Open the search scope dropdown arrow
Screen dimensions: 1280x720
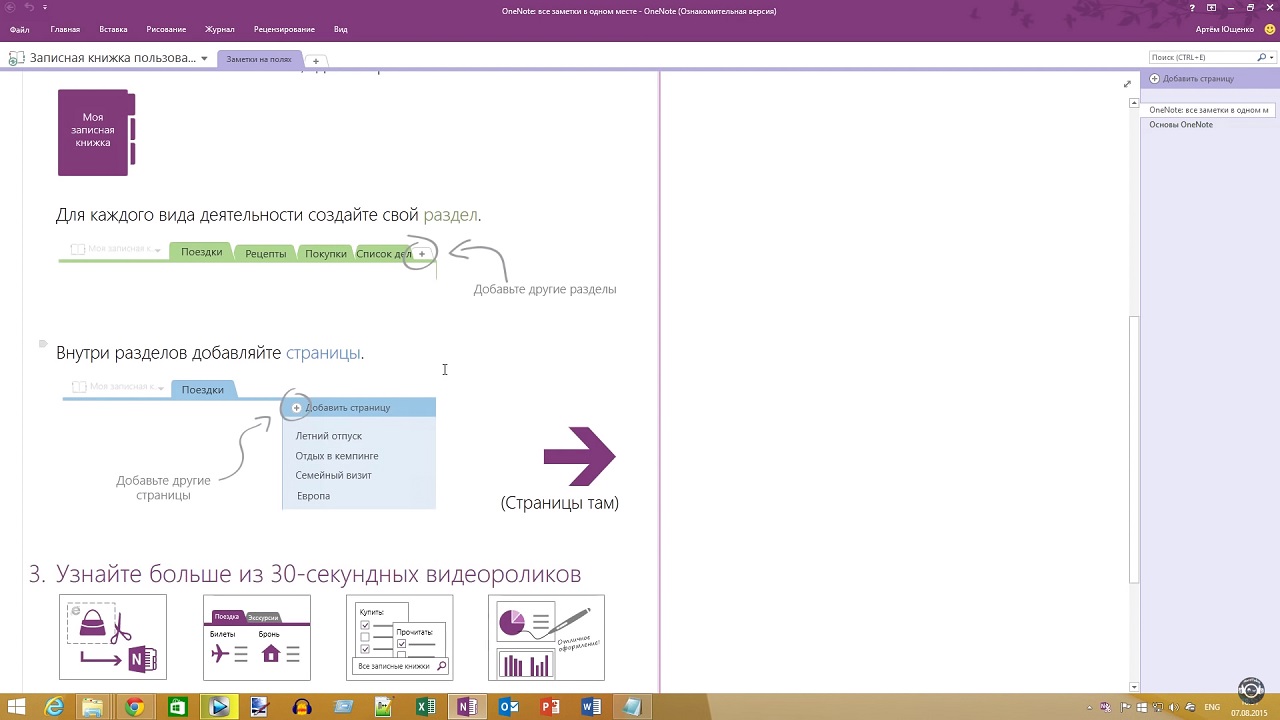tap(1272, 58)
